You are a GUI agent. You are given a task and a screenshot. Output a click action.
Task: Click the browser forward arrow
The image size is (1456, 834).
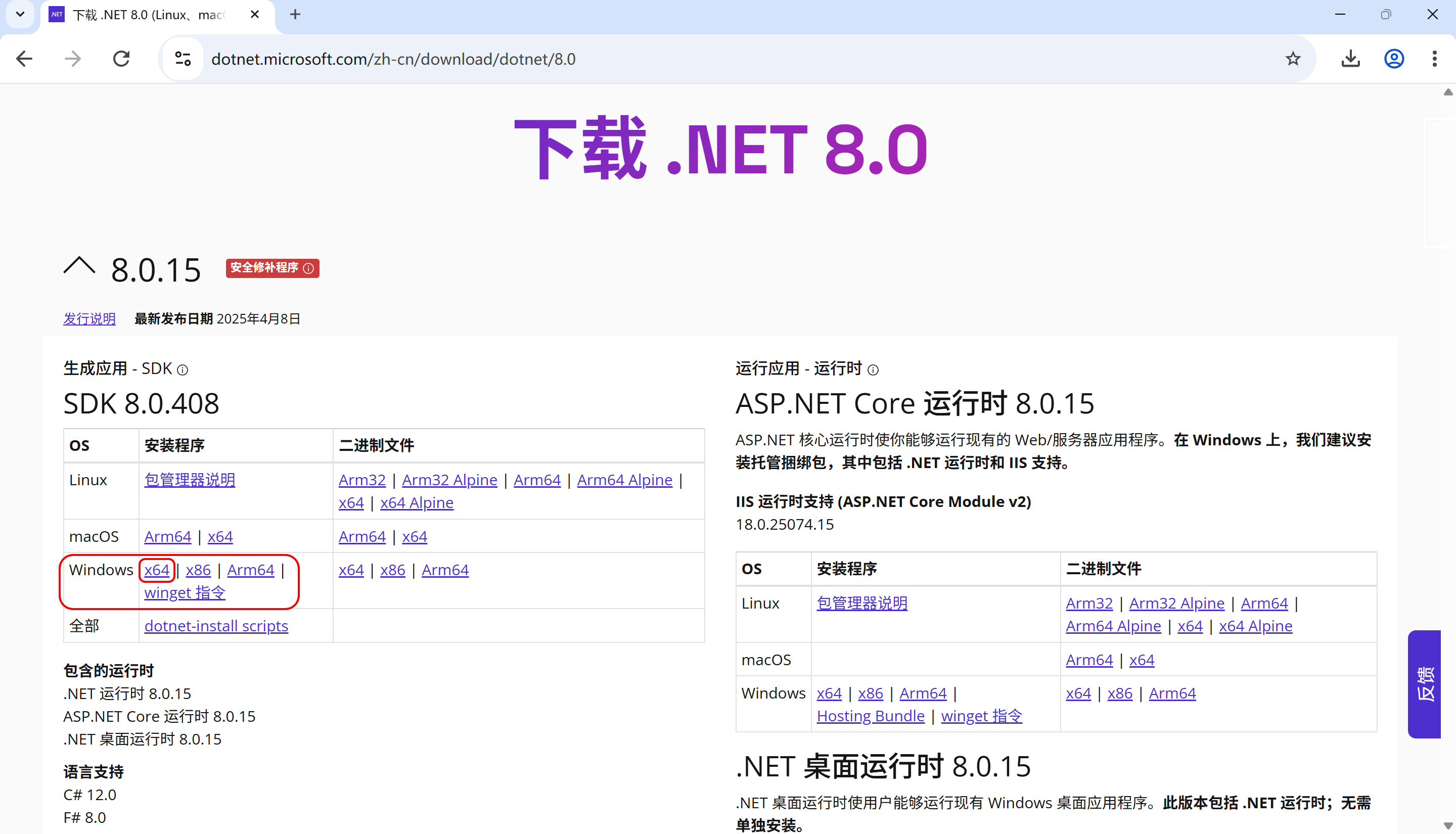pos(73,59)
